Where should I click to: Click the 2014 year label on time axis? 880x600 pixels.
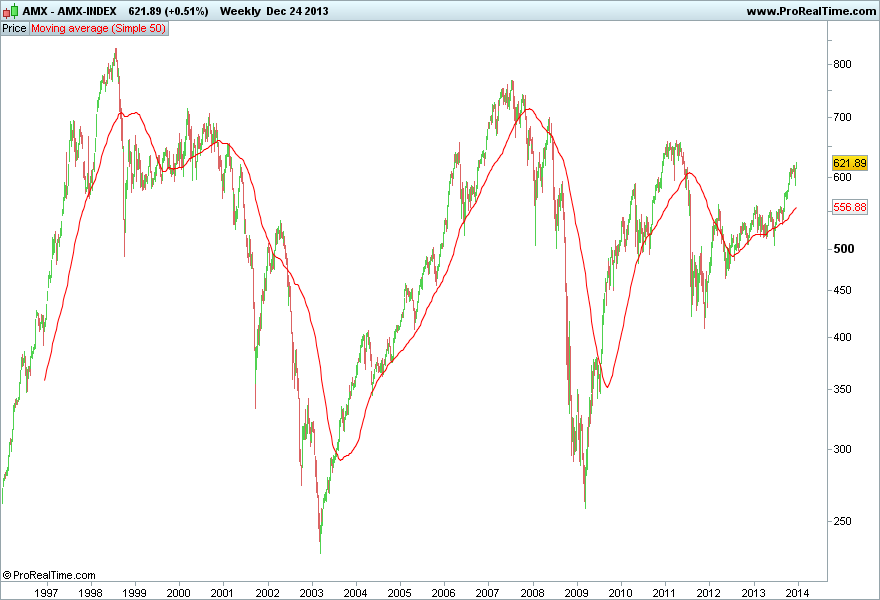(797, 593)
